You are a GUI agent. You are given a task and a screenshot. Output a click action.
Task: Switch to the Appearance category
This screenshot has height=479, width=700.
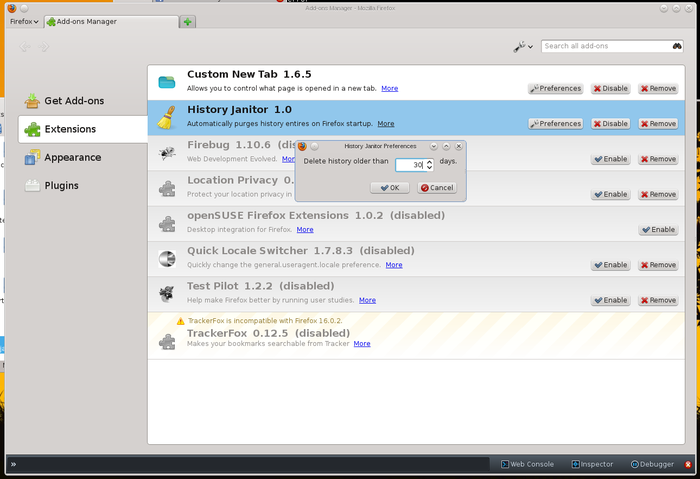[63, 158]
